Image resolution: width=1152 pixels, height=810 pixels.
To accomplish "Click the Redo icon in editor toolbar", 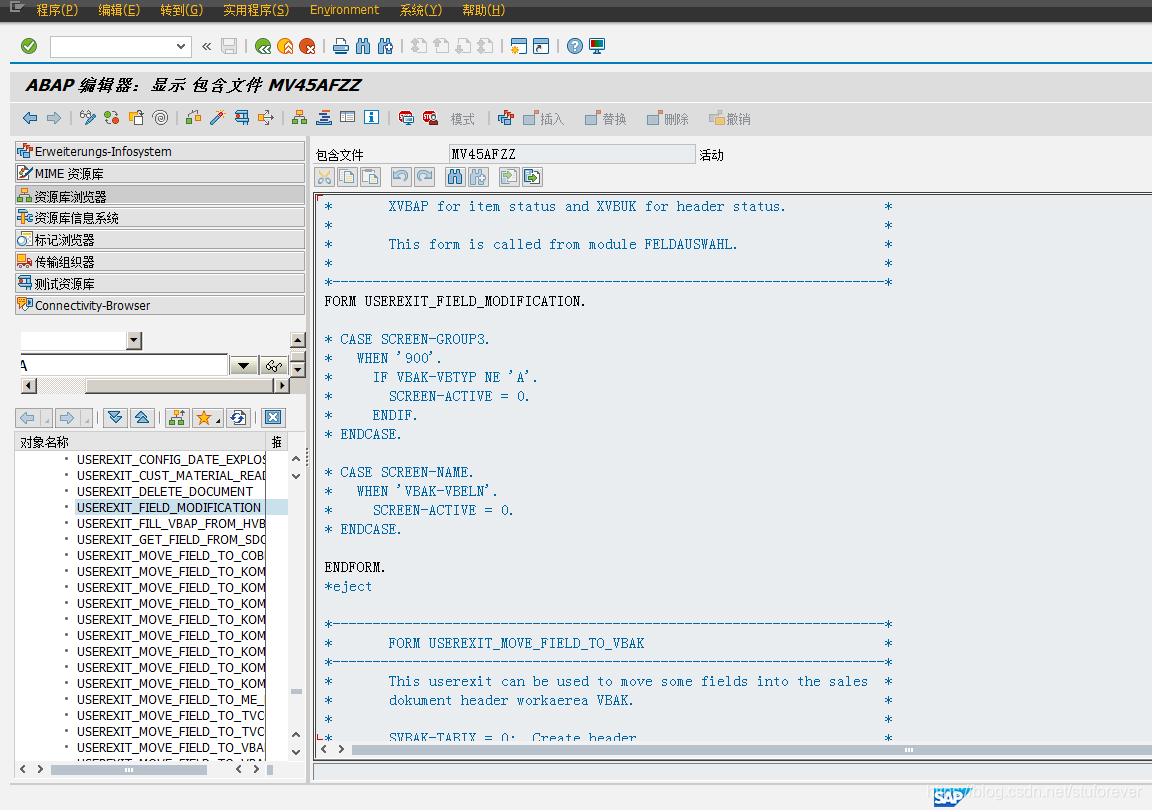I will [x=425, y=176].
